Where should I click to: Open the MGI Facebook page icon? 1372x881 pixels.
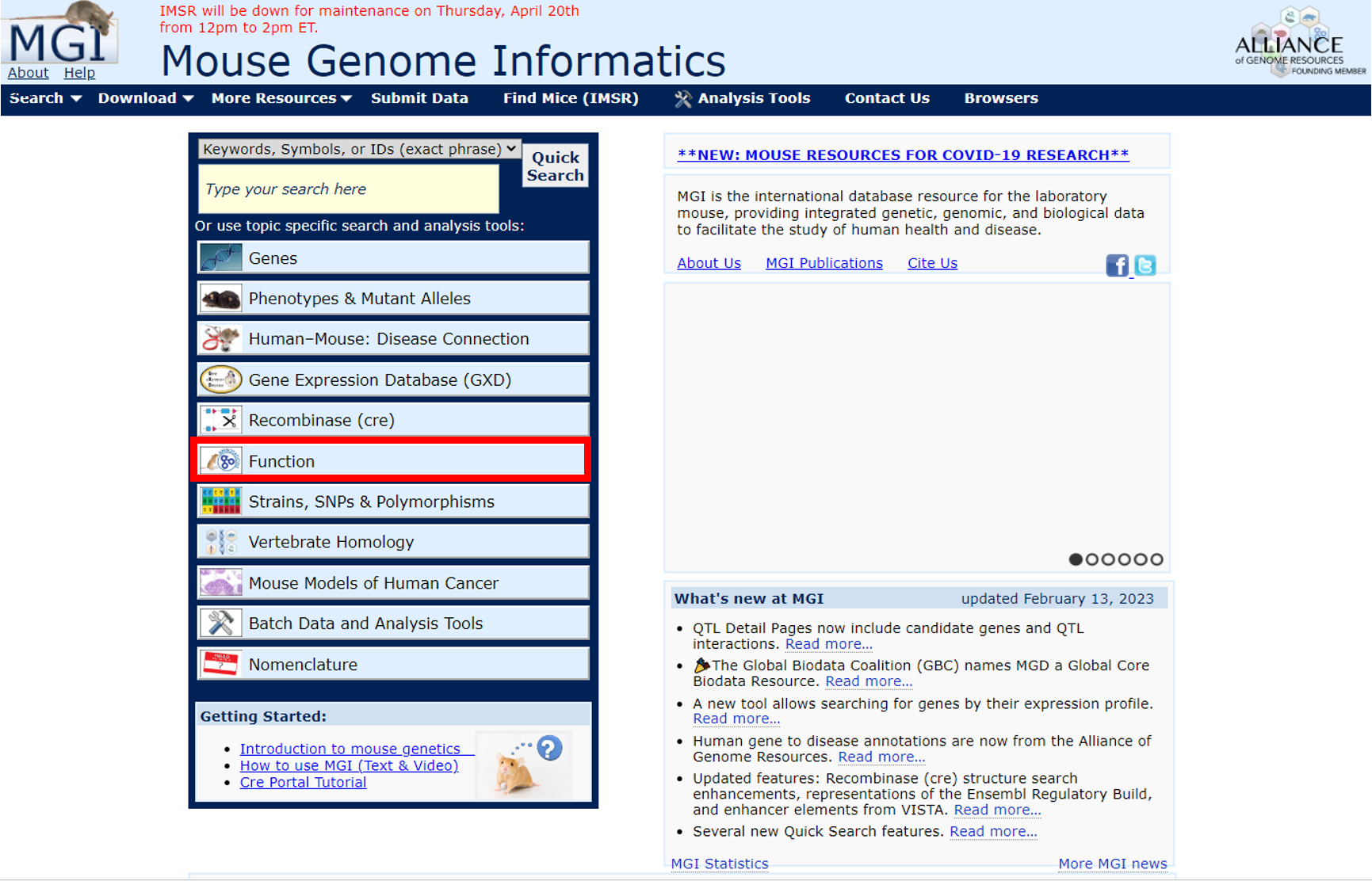[1117, 265]
